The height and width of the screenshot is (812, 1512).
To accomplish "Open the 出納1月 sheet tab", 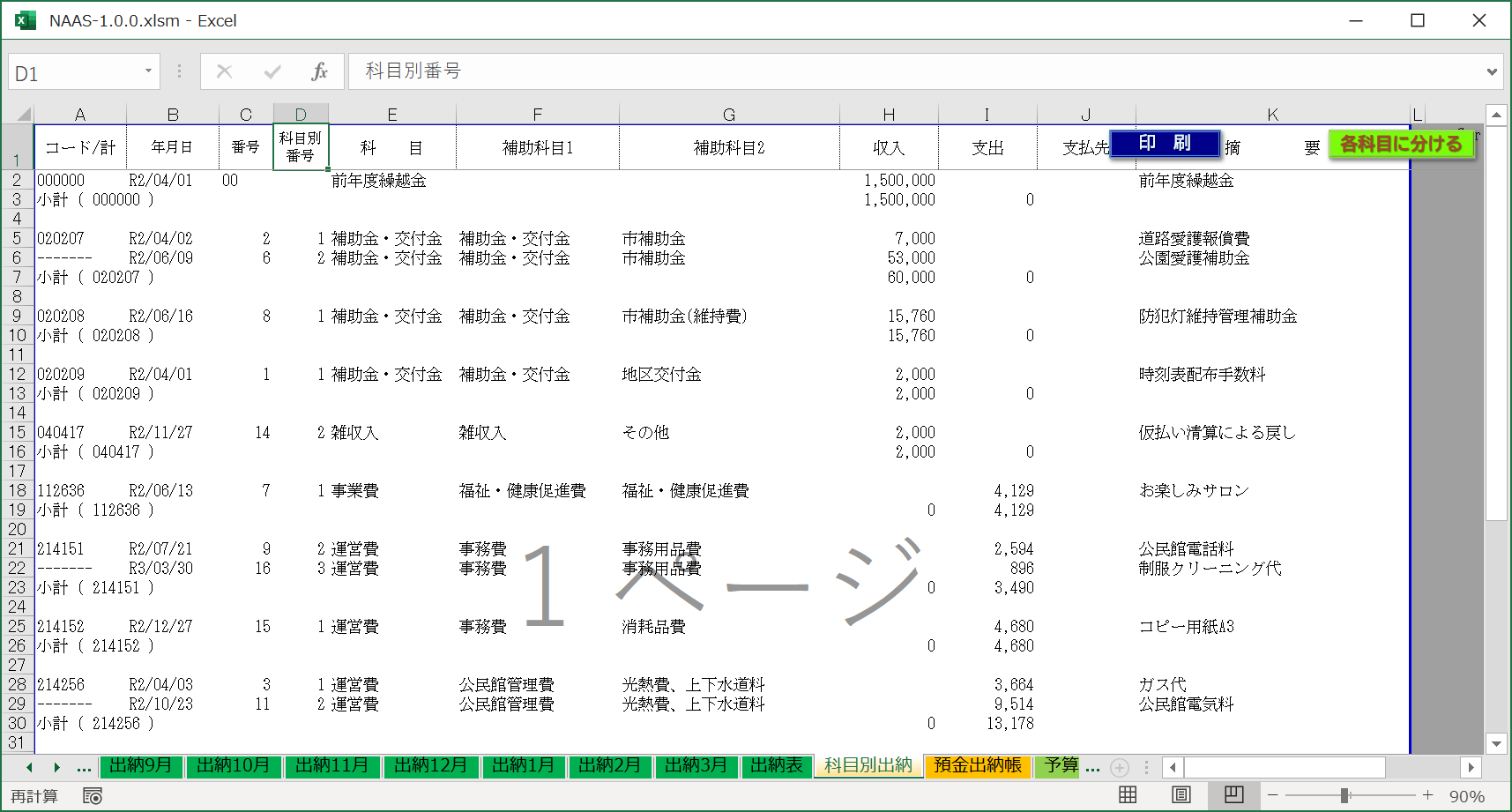I will 524,765.
